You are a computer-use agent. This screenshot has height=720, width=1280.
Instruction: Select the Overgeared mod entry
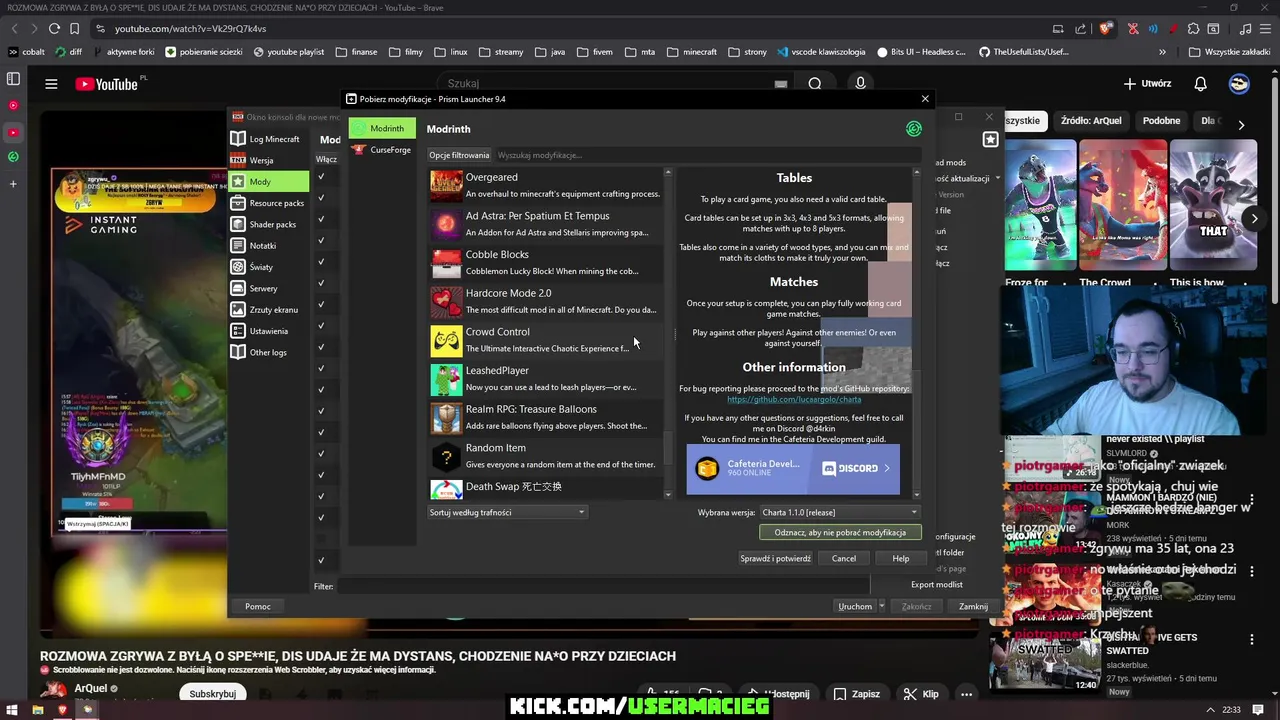click(546, 185)
